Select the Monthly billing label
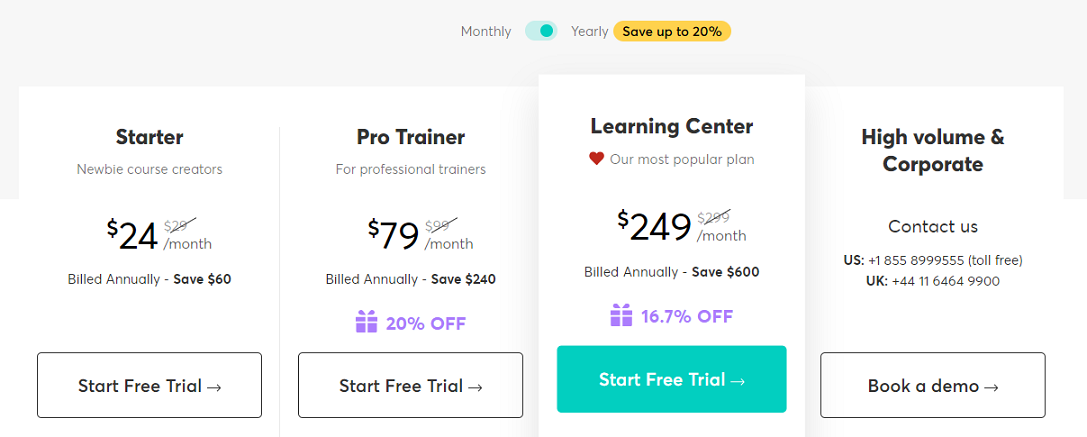This screenshot has width=1087, height=437. tap(486, 32)
